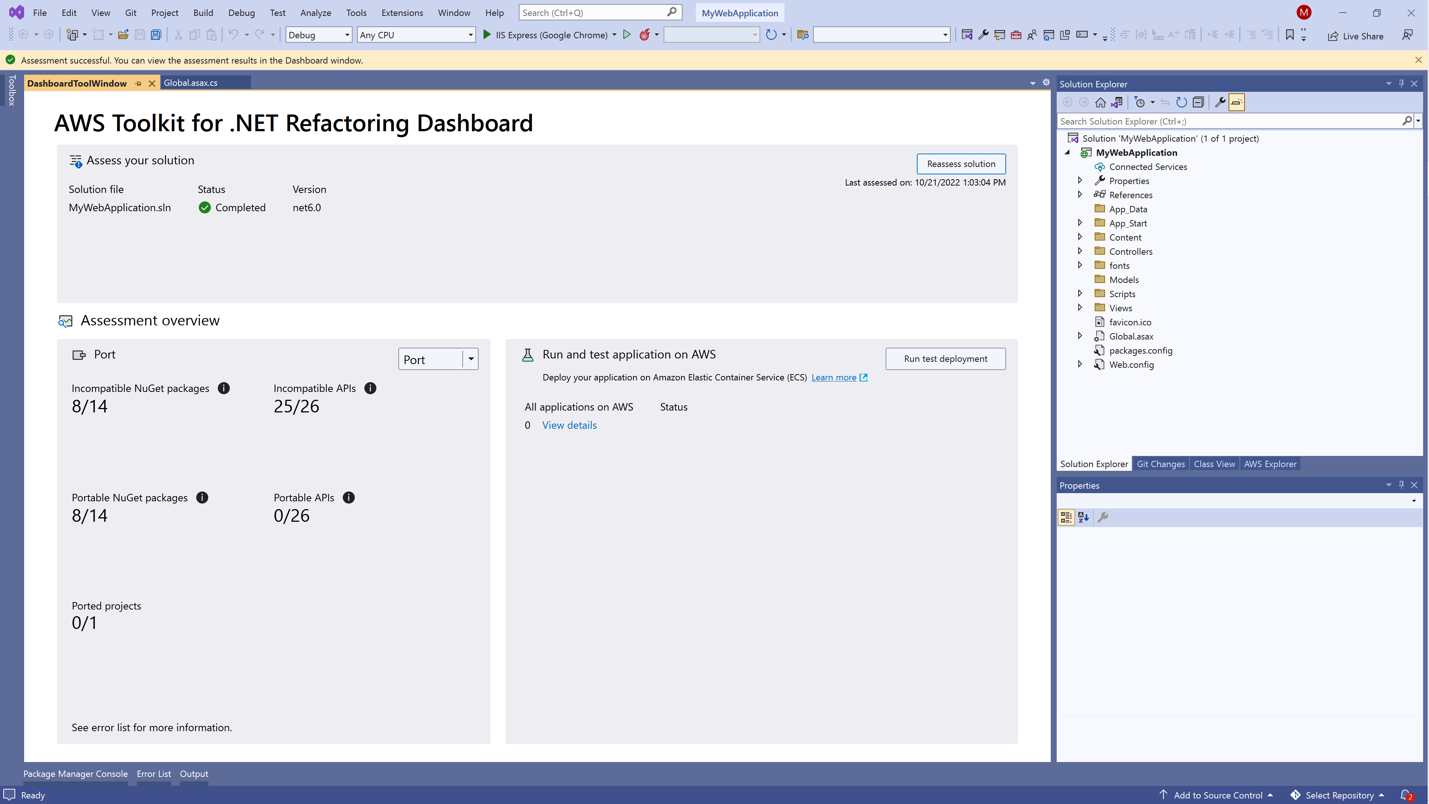Screen dimensions: 1429x804
Task: Open the Class View tab
Action: coord(1214,464)
